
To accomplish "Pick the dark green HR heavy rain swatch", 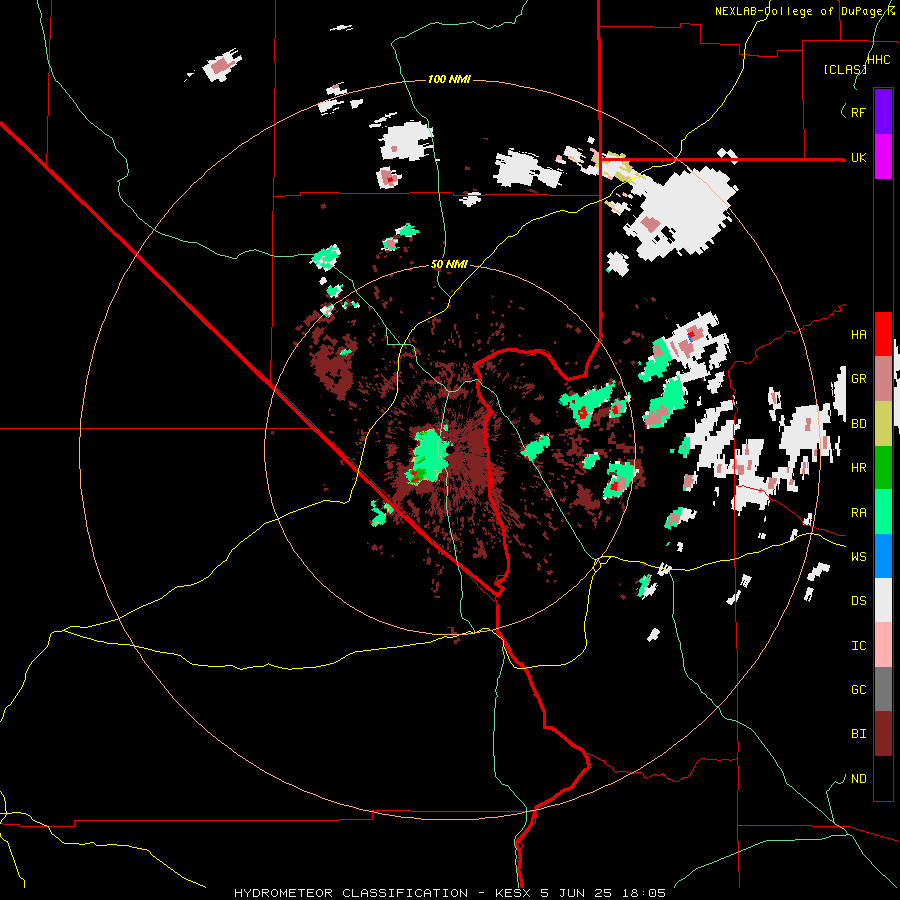I will (x=883, y=468).
